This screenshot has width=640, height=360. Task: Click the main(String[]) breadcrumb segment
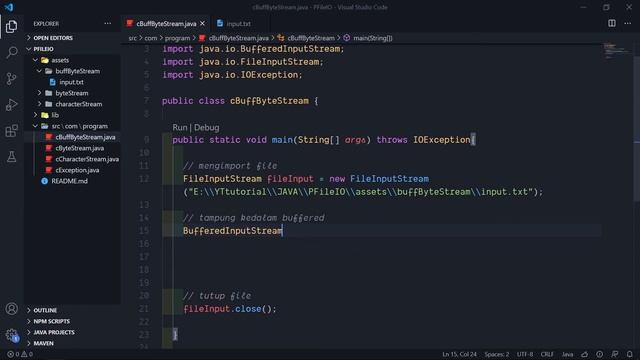(x=372, y=38)
